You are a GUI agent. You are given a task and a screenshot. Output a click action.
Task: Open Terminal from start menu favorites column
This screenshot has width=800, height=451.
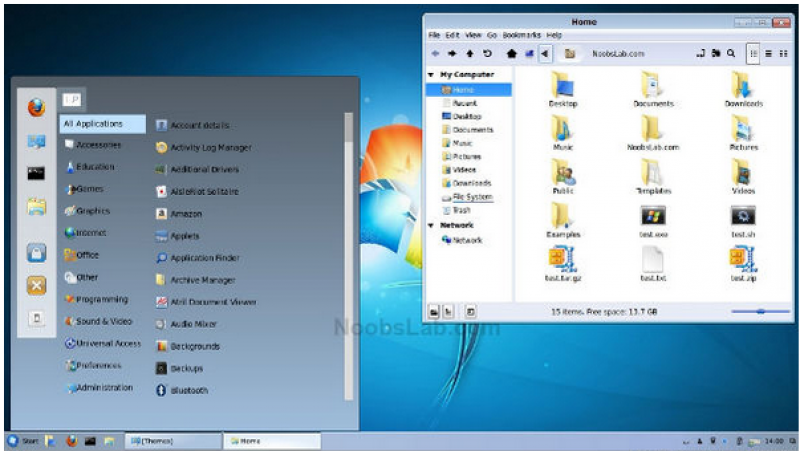pos(36,173)
